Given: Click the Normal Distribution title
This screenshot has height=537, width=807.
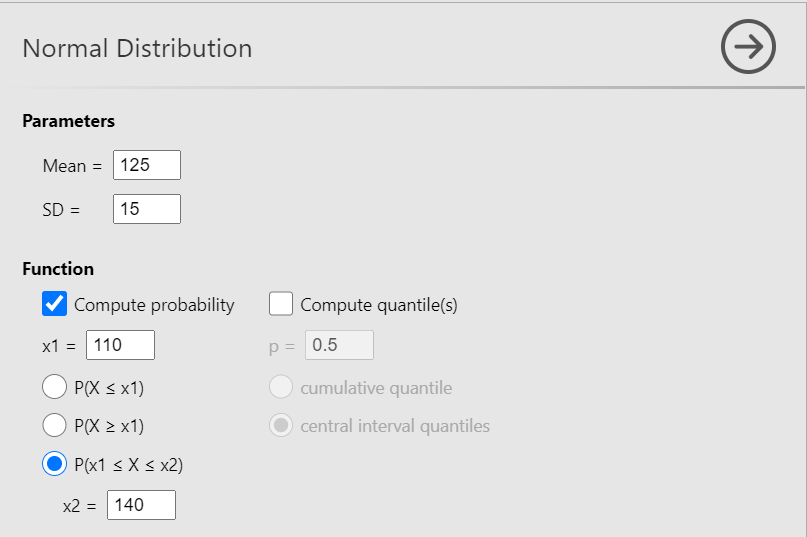Looking at the screenshot, I should point(137,48).
